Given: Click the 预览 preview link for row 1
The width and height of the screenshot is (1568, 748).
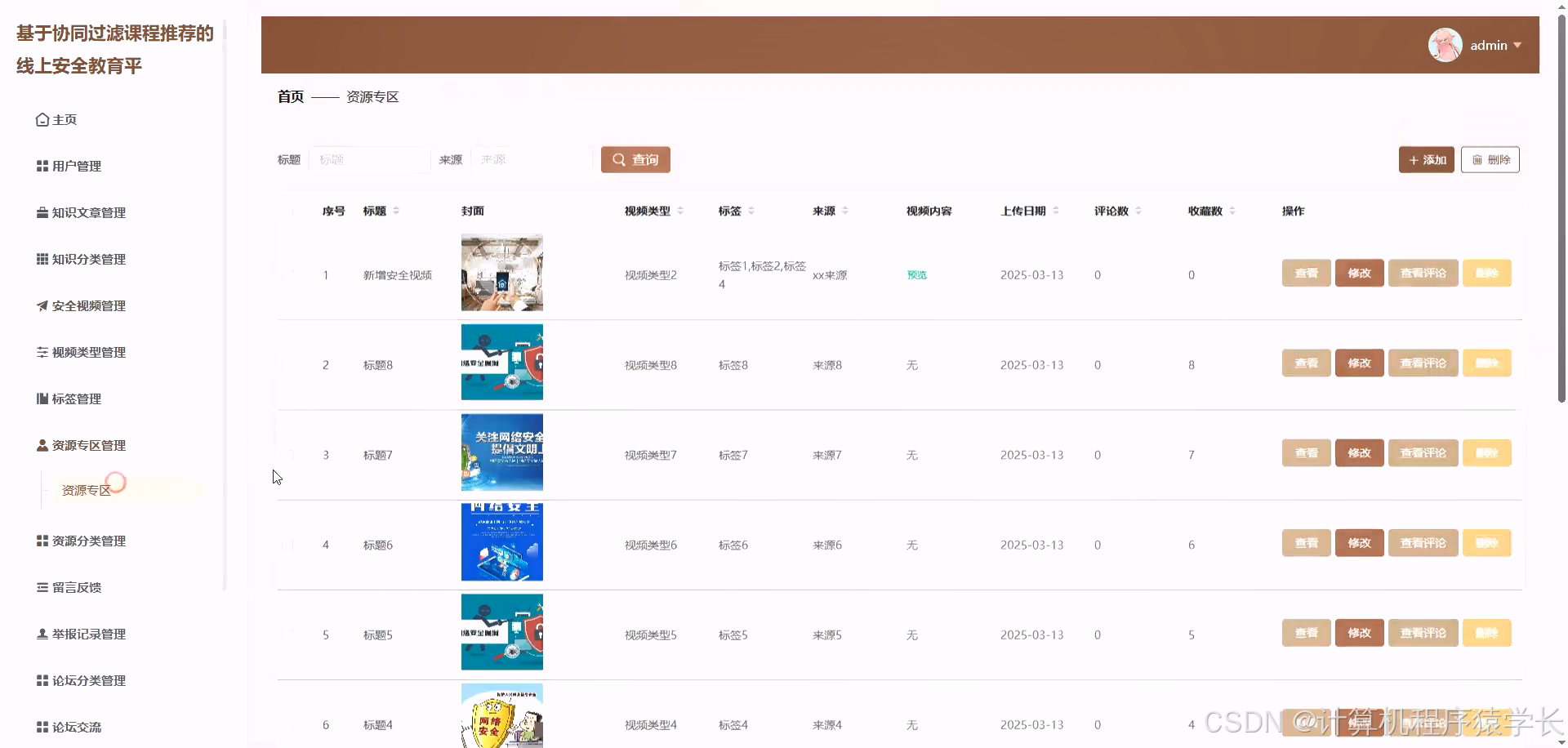Looking at the screenshot, I should (915, 274).
